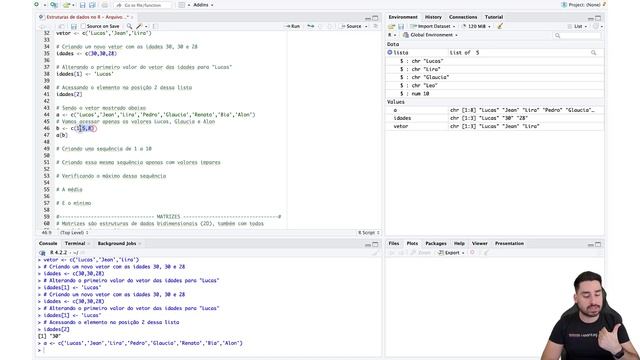Screen dimensions: 640x360
Task: Click the Source button
Action: (351, 26)
